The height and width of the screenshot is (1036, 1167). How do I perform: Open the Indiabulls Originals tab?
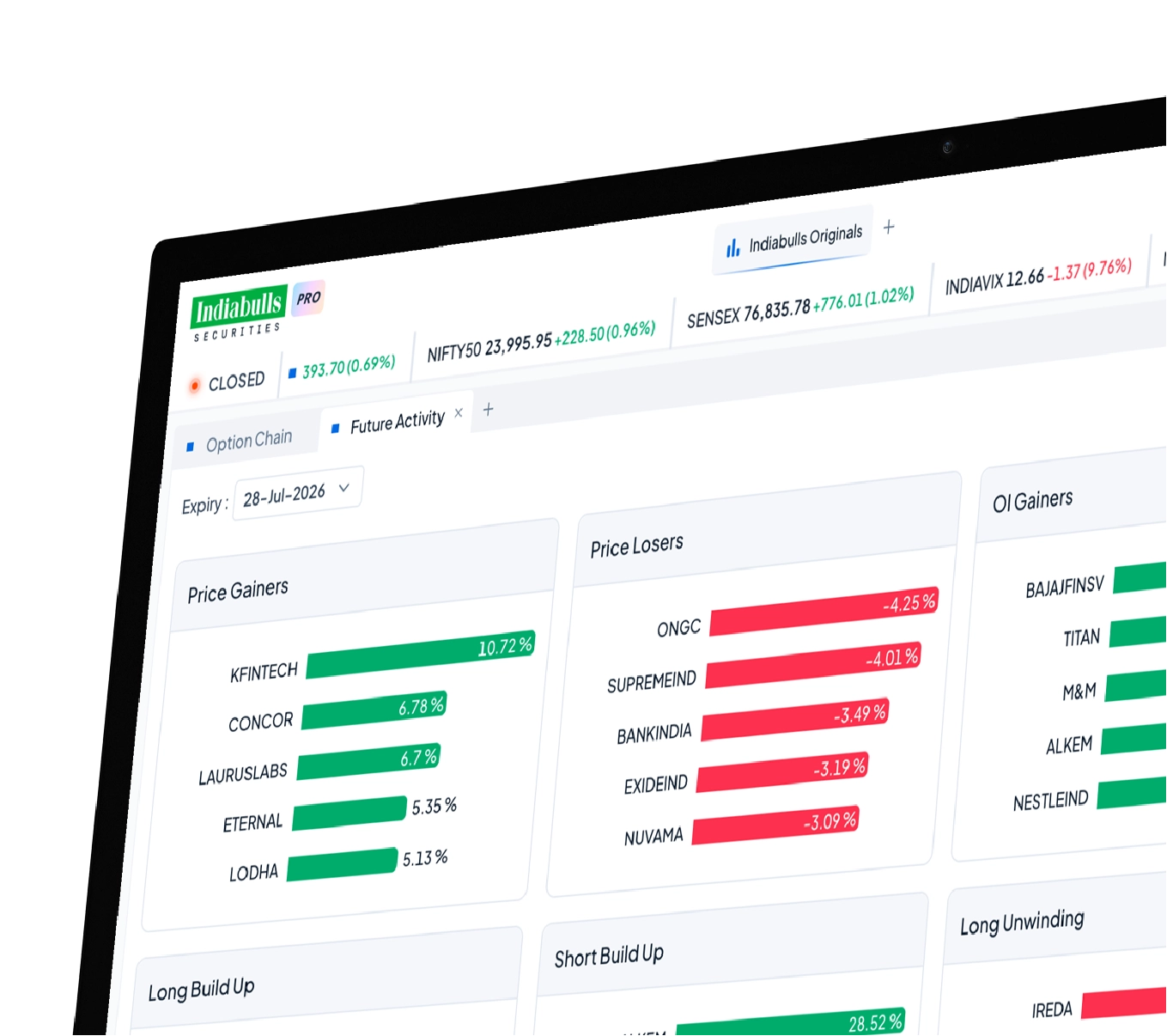(x=793, y=240)
